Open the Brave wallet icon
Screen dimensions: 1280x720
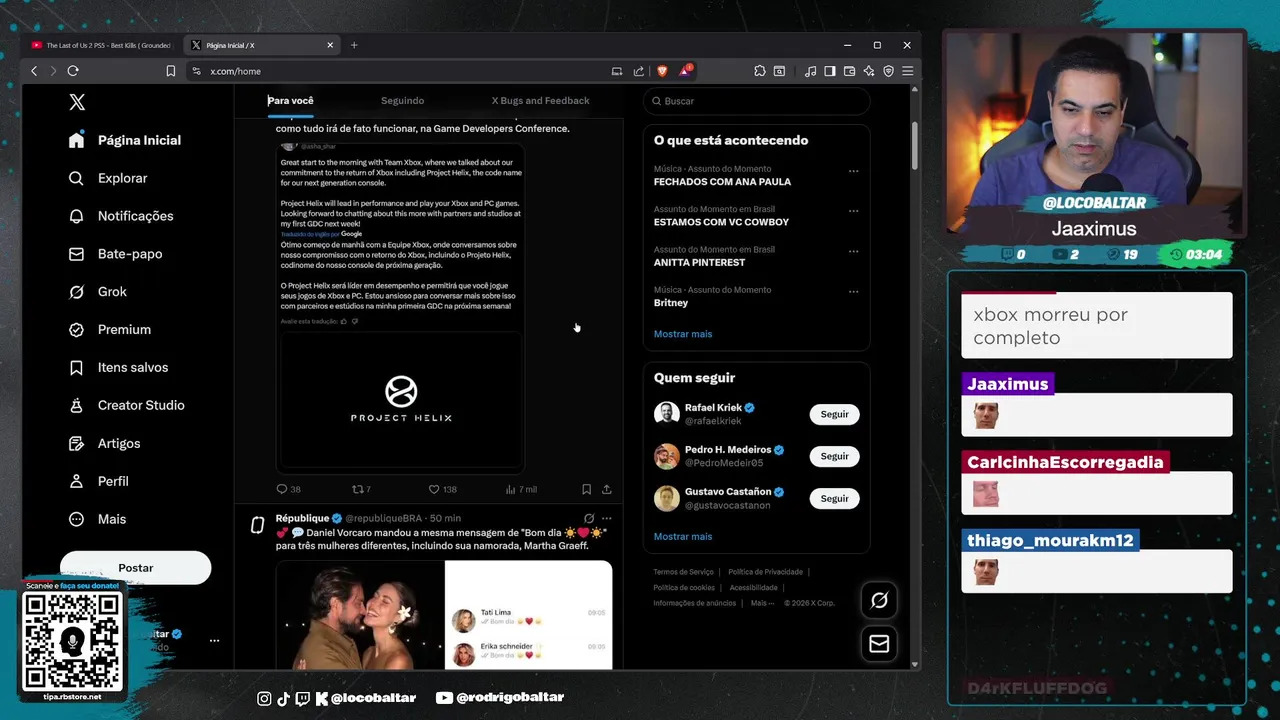click(850, 71)
